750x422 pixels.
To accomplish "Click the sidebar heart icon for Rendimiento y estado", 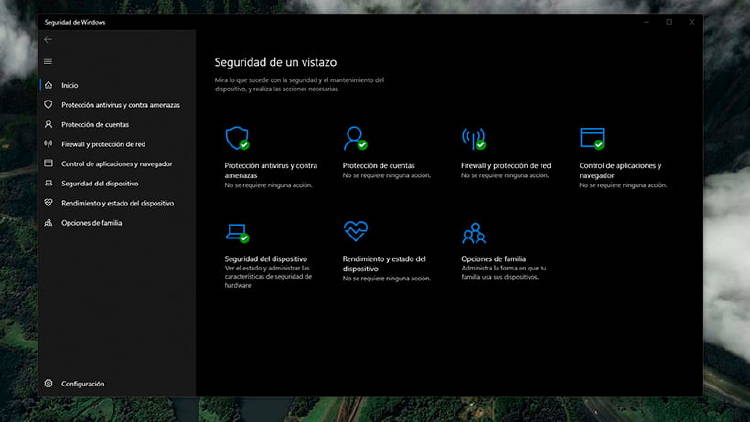I will coord(48,203).
